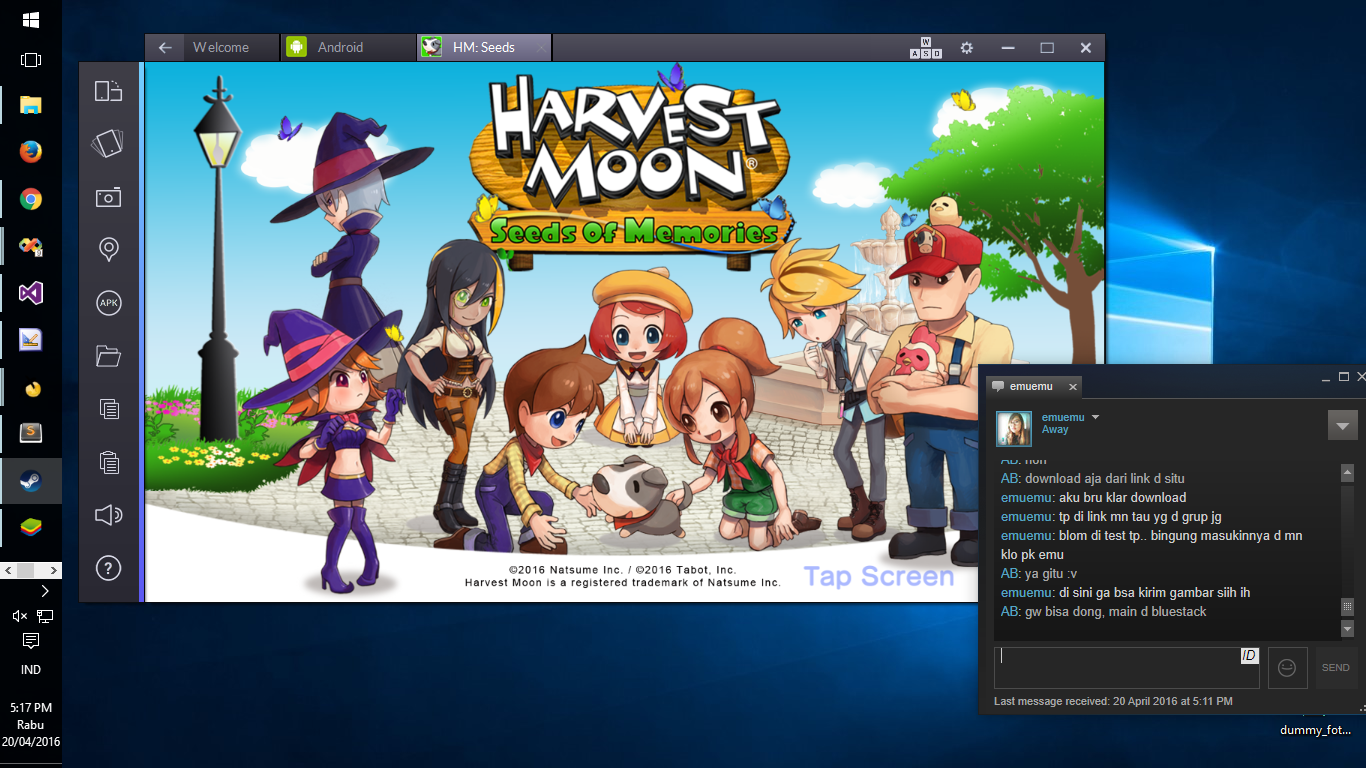Click the muted volume tray icon
The width and height of the screenshot is (1366, 768).
(x=19, y=616)
